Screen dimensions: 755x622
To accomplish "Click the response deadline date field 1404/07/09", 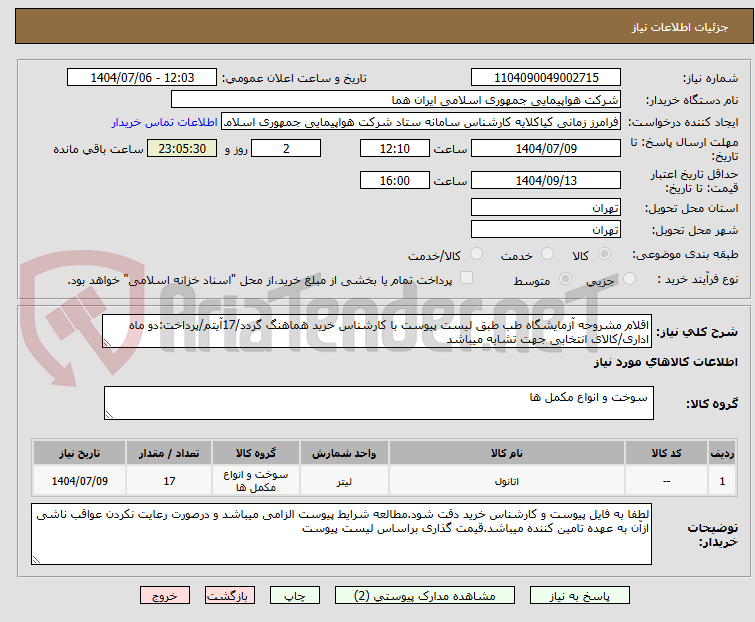I will coord(545,148).
